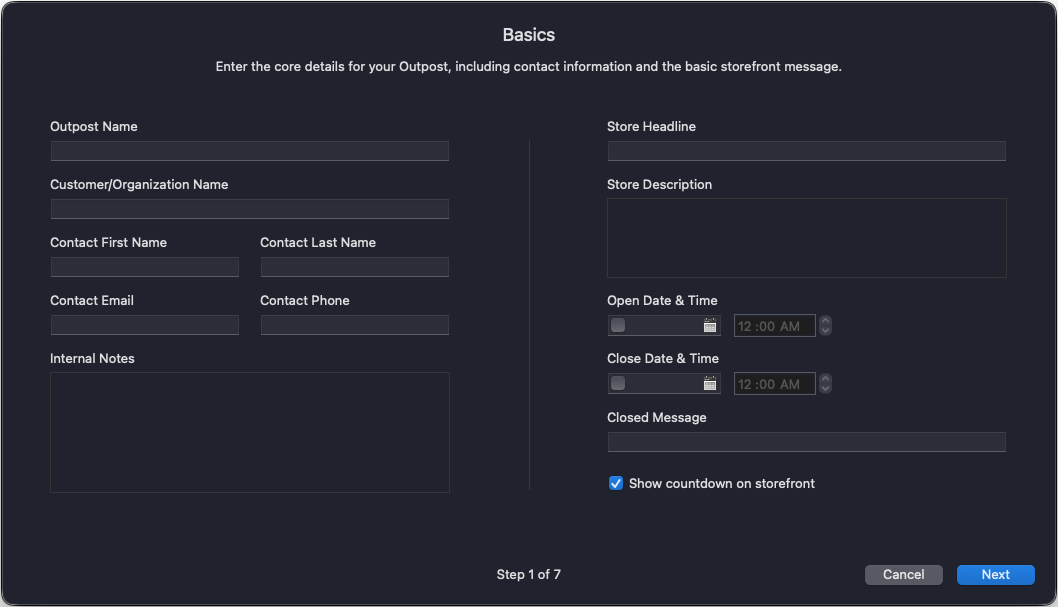The width and height of the screenshot is (1058, 607).
Task: Click the Customer/Organization Name field
Action: click(x=249, y=209)
